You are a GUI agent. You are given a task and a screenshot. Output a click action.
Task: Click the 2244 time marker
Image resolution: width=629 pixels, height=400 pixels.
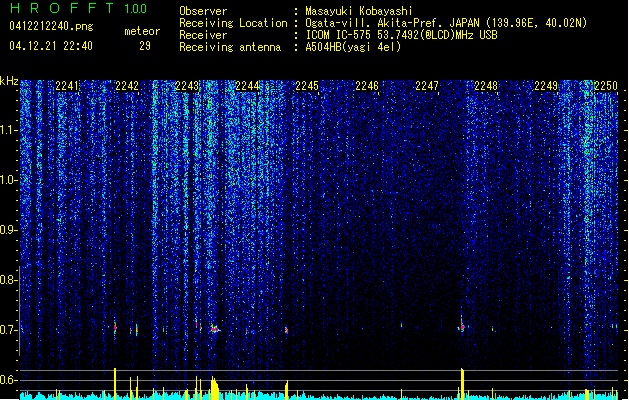(247, 86)
